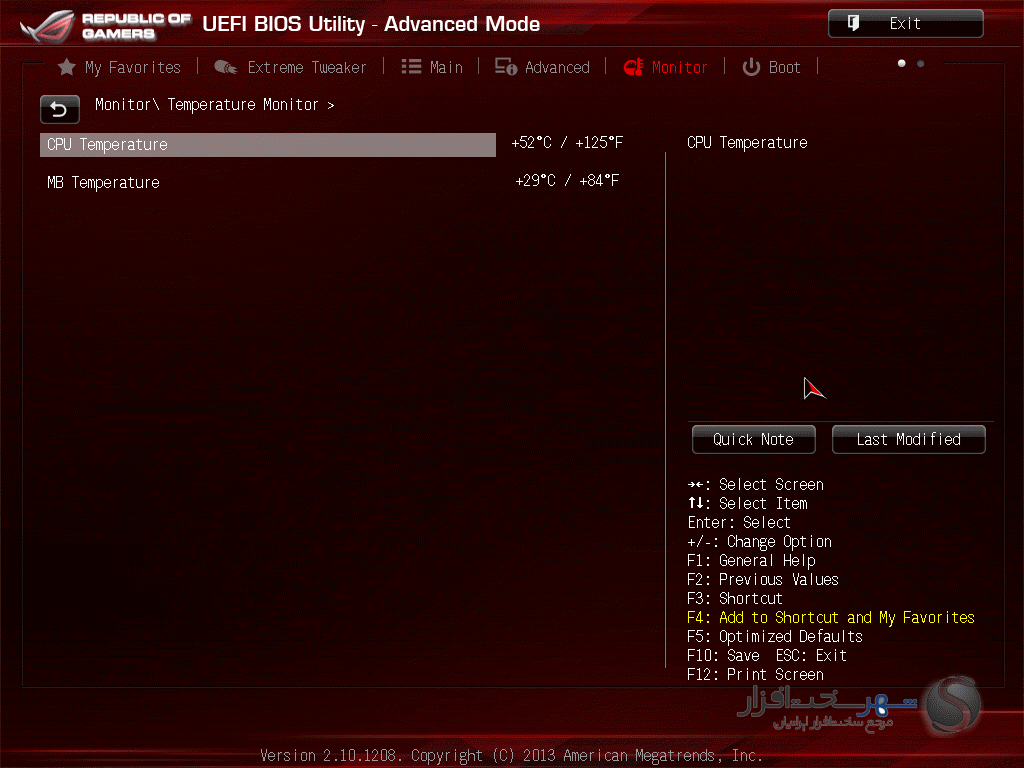Click F3: Shortcut hint text
Image resolution: width=1024 pixels, height=768 pixels.
[735, 599]
